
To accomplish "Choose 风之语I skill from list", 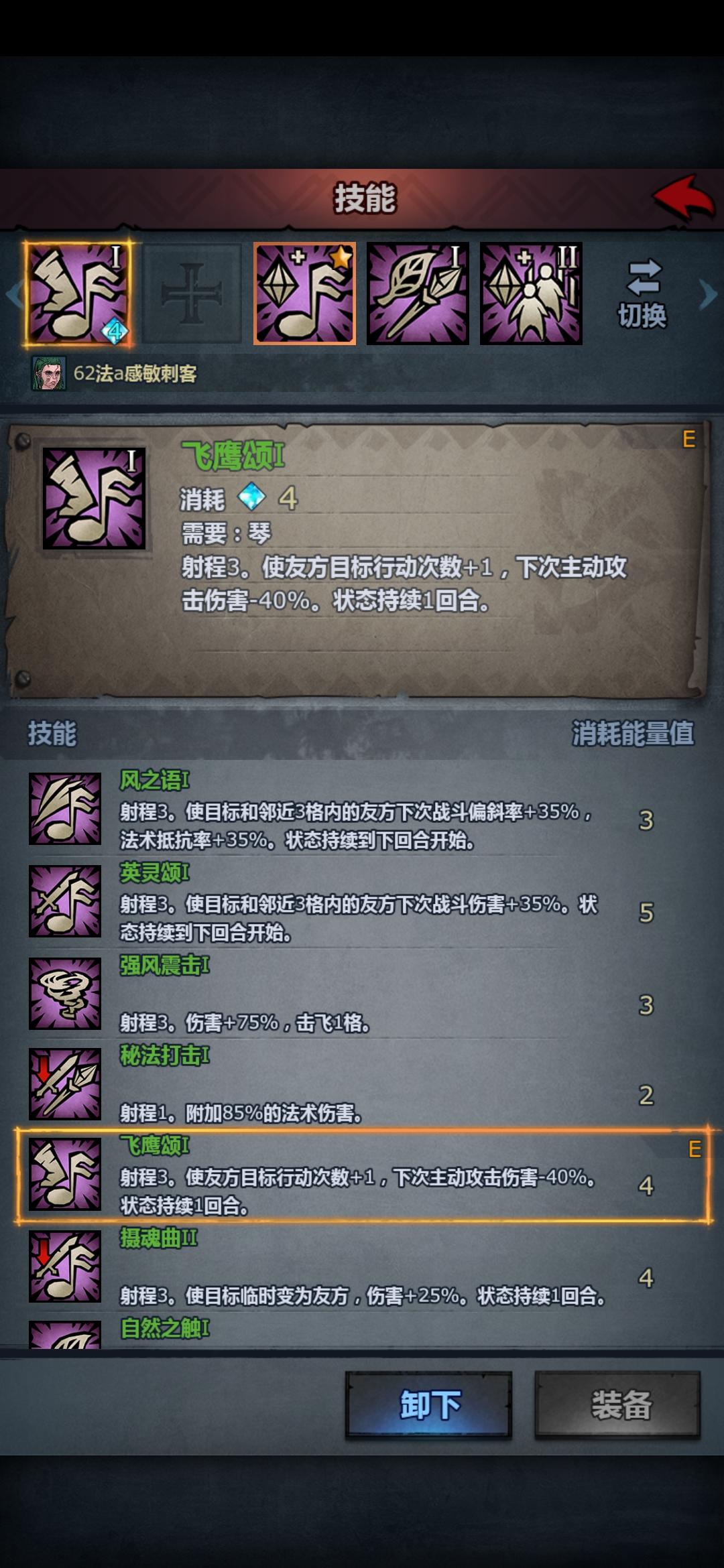I will pos(362,809).
